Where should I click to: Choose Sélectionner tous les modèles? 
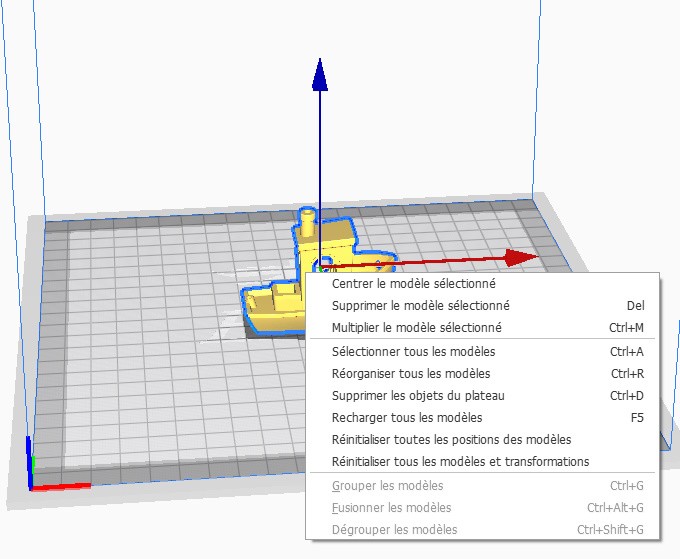(483, 352)
